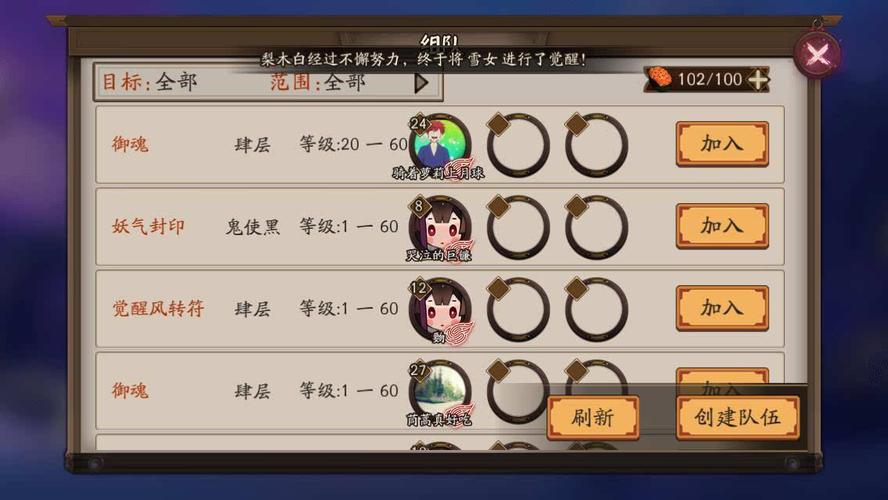View the level 24 leader avatar in 御魂 row
The image size is (888, 500).
tap(440, 144)
